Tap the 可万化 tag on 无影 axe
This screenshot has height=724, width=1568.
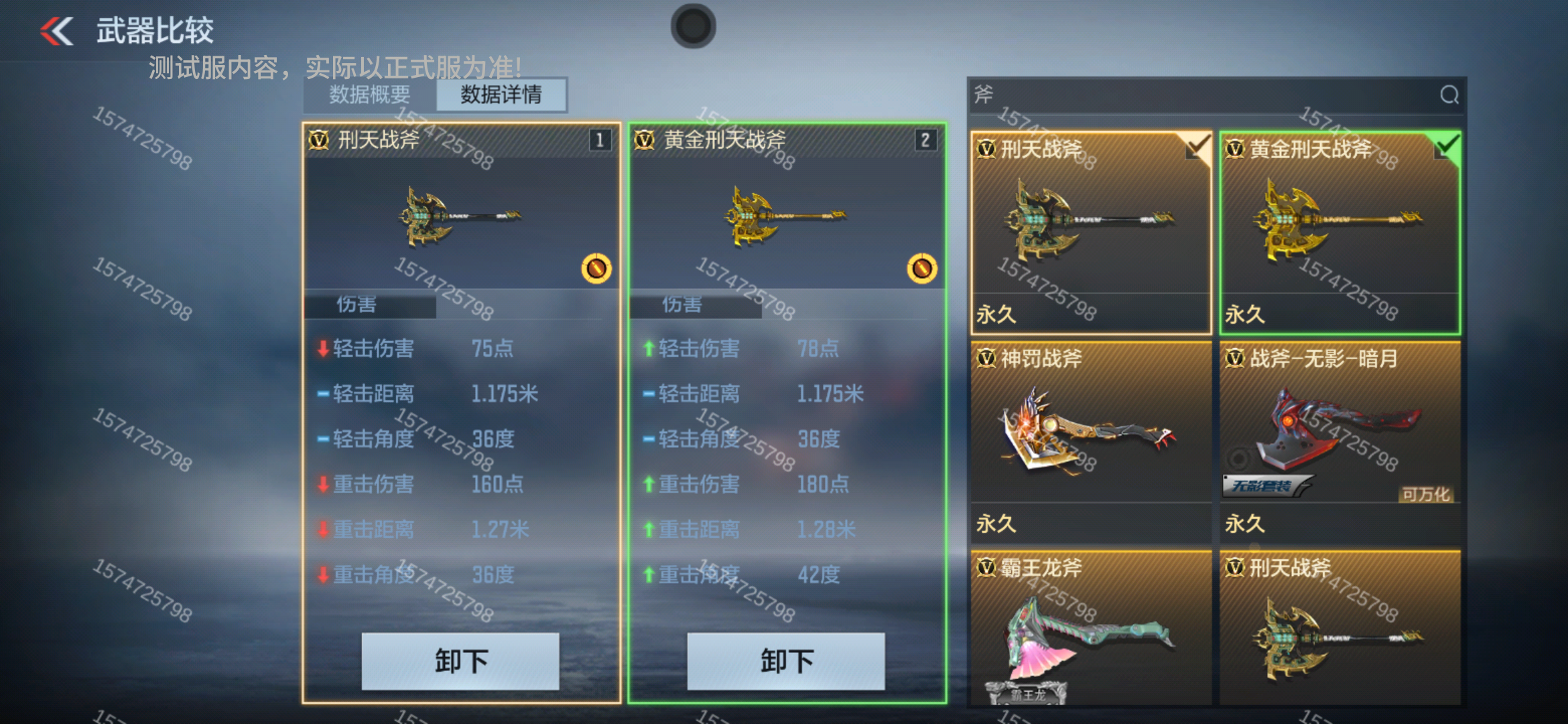(1425, 495)
